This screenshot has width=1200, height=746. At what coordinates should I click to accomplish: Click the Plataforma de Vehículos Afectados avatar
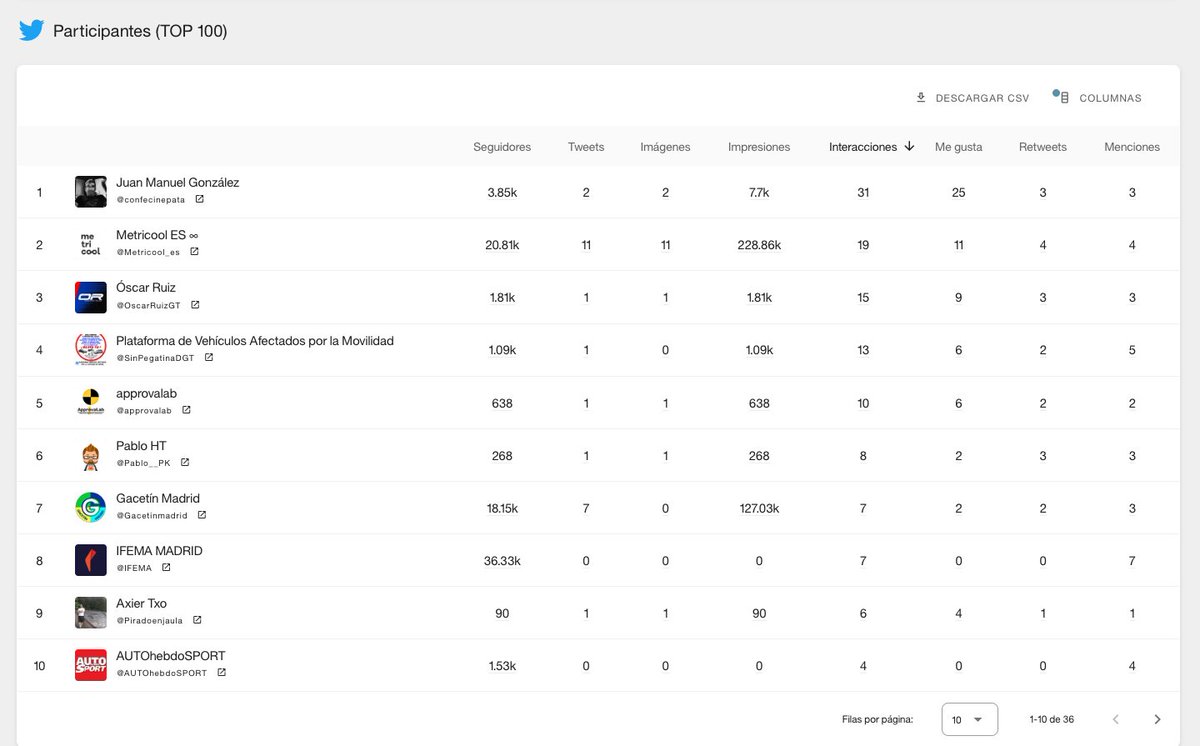pos(91,349)
